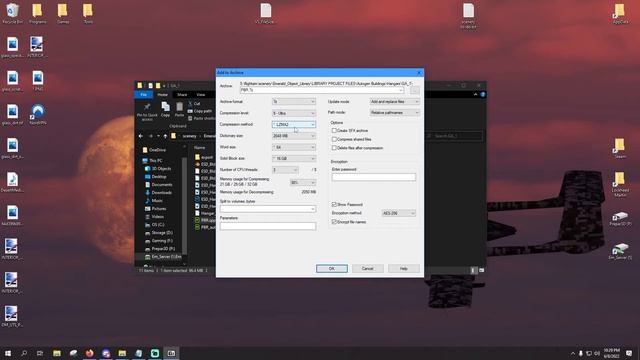The width and height of the screenshot is (640, 360).
Task: Open the Compression method LZMA2 dropdown
Action: pyautogui.click(x=294, y=124)
